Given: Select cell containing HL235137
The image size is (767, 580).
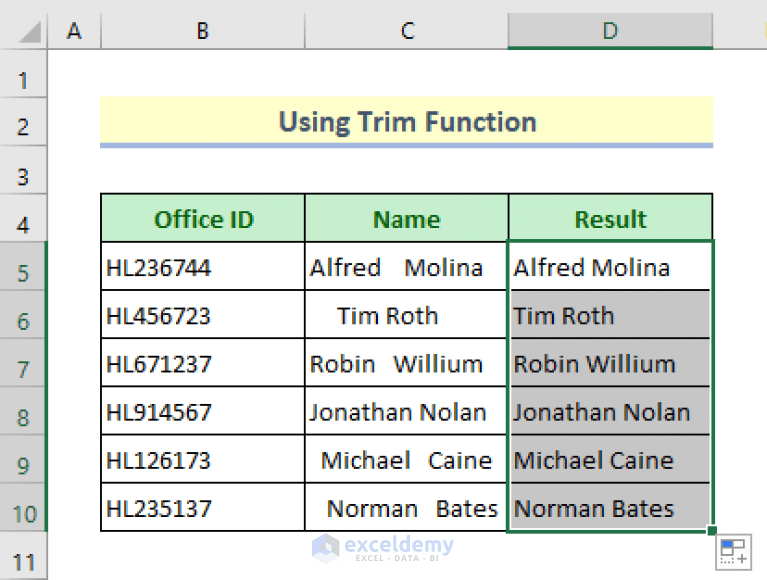Looking at the screenshot, I should (x=203, y=507).
